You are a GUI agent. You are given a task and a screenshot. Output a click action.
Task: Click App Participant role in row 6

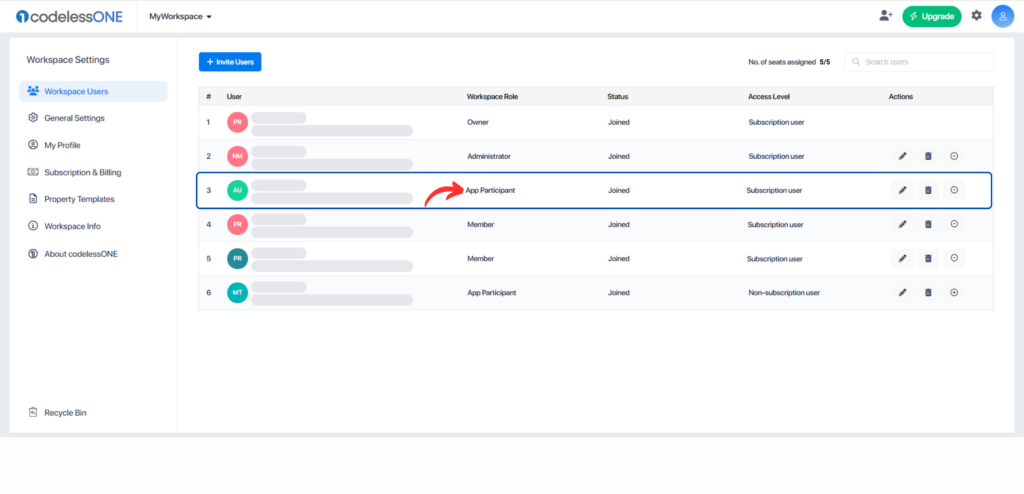click(x=492, y=293)
